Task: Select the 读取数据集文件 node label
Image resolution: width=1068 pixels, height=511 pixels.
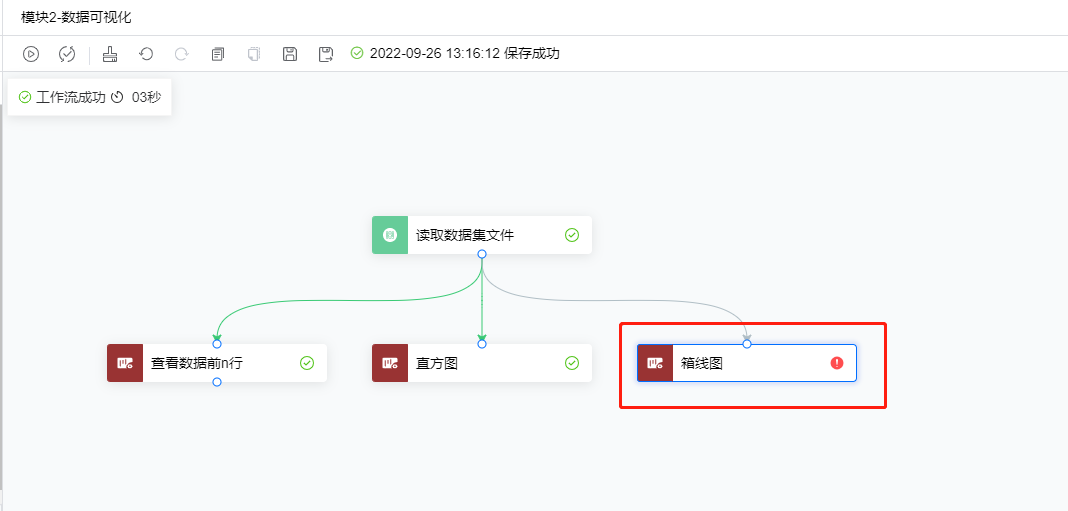Action: pos(465,236)
